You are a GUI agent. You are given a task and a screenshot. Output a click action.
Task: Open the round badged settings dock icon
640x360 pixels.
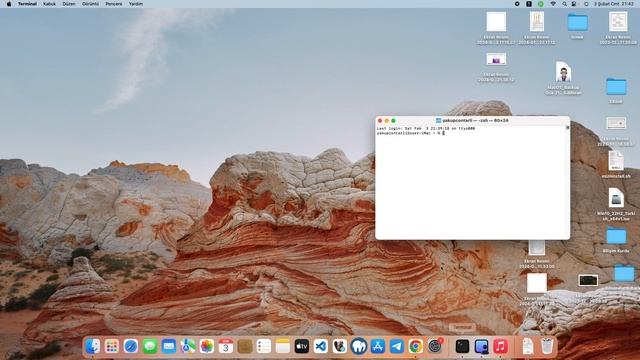pos(435,346)
